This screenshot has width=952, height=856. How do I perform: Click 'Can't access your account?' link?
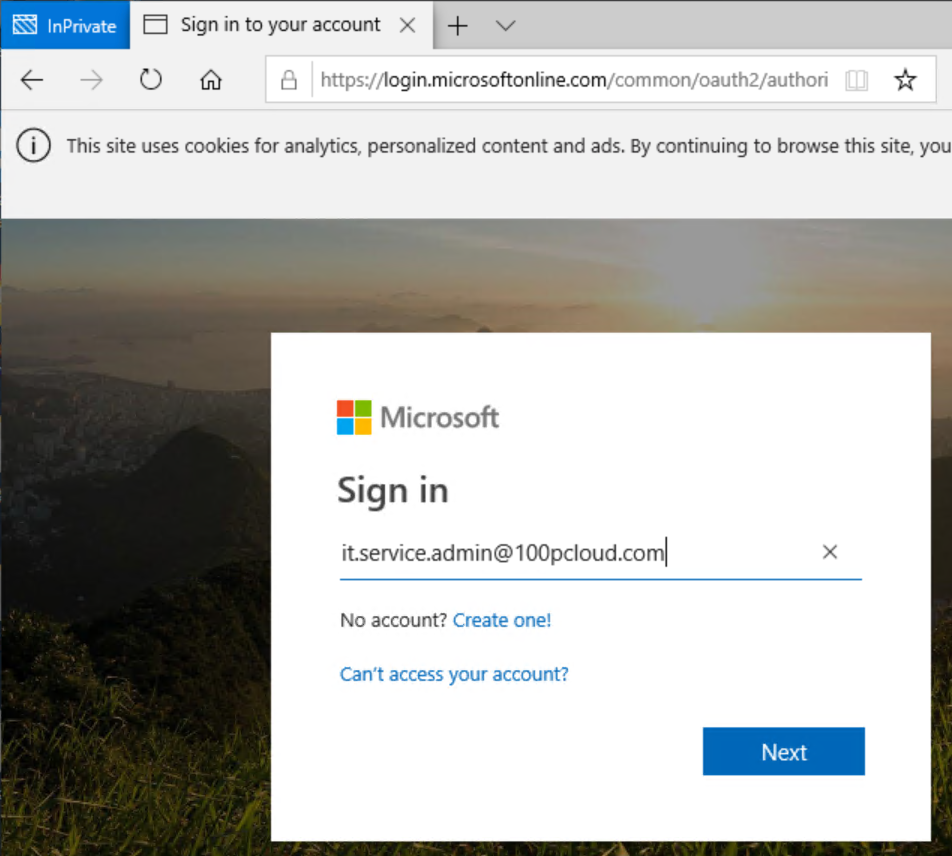(454, 674)
